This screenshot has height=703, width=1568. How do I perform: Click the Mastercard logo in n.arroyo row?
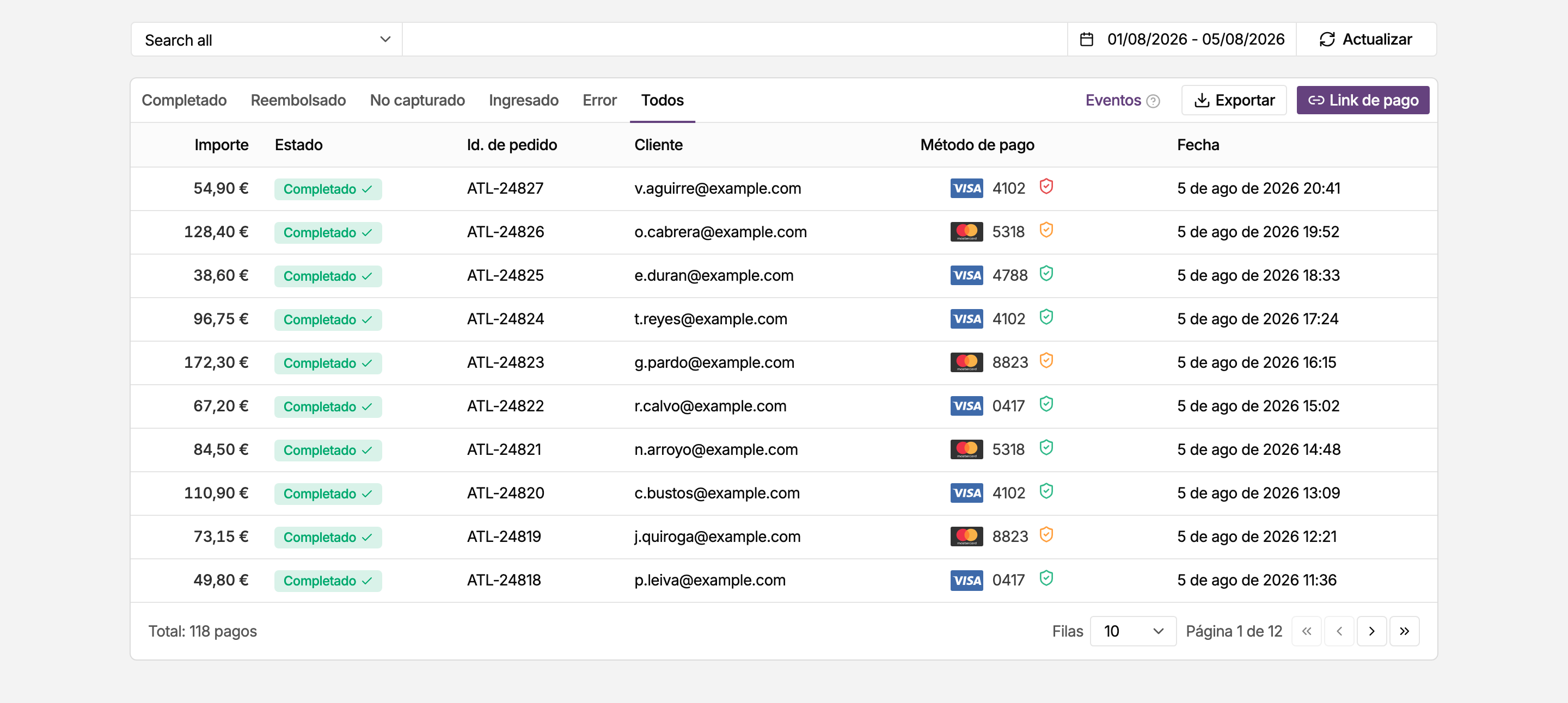pyautogui.click(x=966, y=449)
